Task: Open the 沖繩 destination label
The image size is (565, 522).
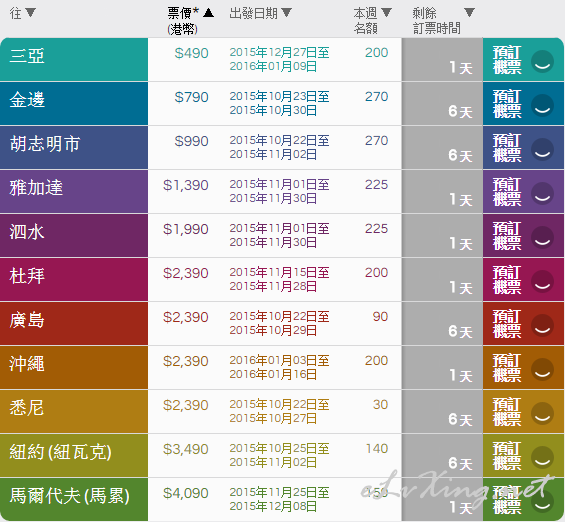Action: coord(27,363)
